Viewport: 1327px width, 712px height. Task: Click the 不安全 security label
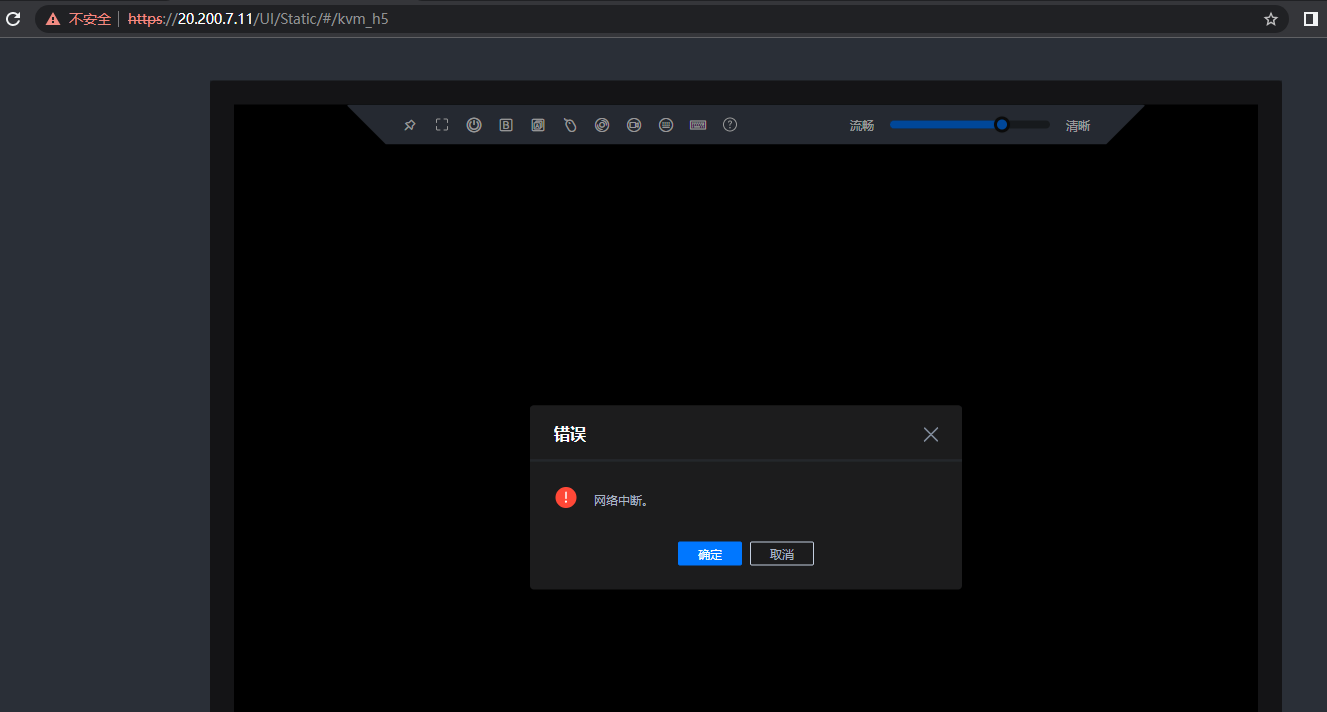tap(90, 19)
